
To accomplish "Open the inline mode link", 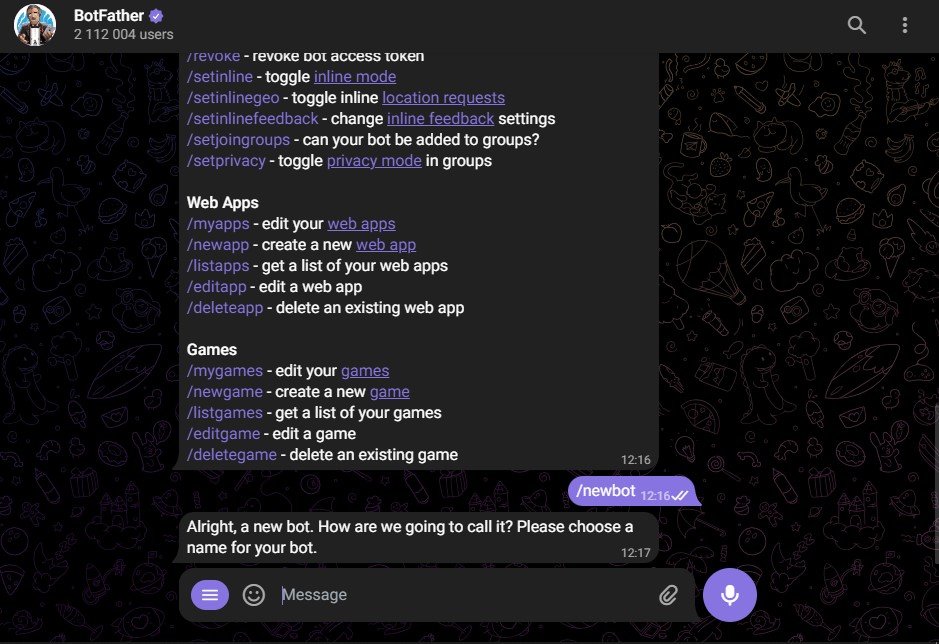I will [x=355, y=77].
